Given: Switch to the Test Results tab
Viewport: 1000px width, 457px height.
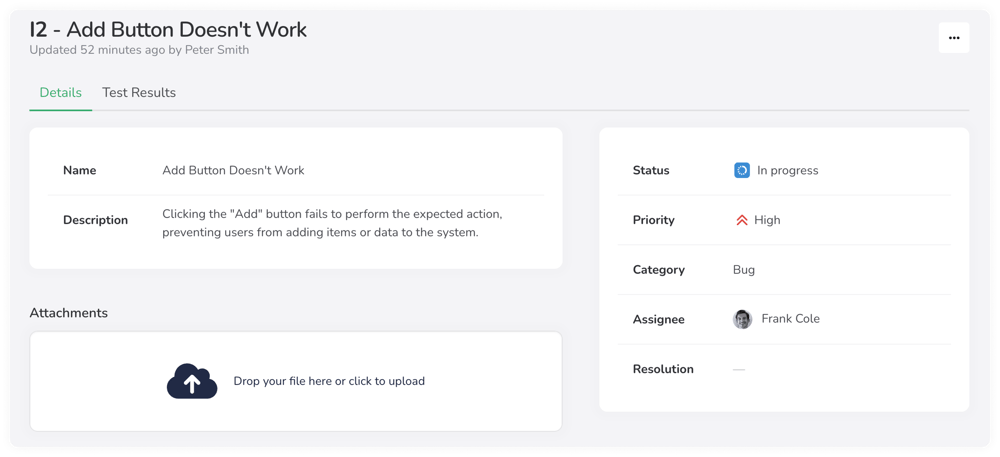Looking at the screenshot, I should pyautogui.click(x=139, y=93).
